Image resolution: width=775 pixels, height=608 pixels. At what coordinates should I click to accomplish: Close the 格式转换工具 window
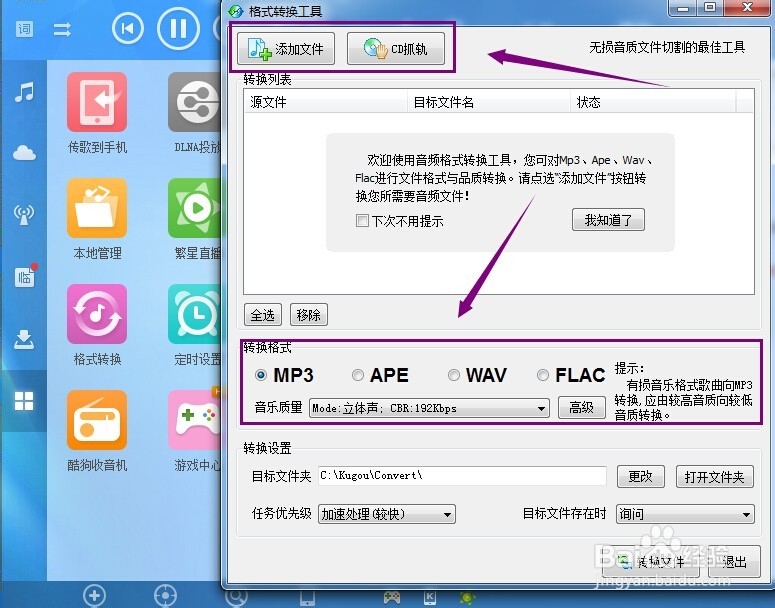pos(748,7)
